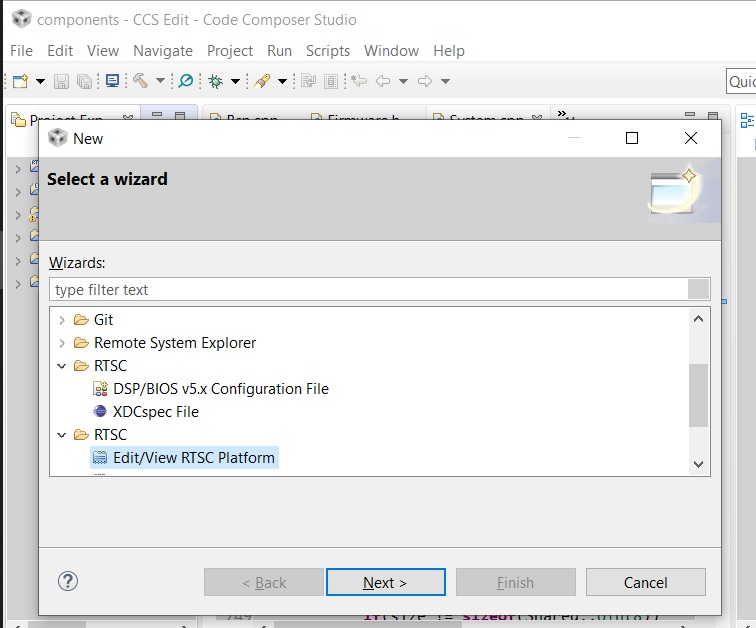Click the Finish button
Screen dimensions: 756x628
[x=515, y=582]
